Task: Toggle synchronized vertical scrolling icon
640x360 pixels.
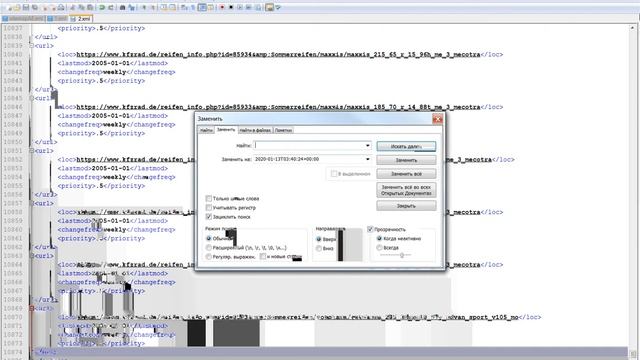Action: (164, 7)
